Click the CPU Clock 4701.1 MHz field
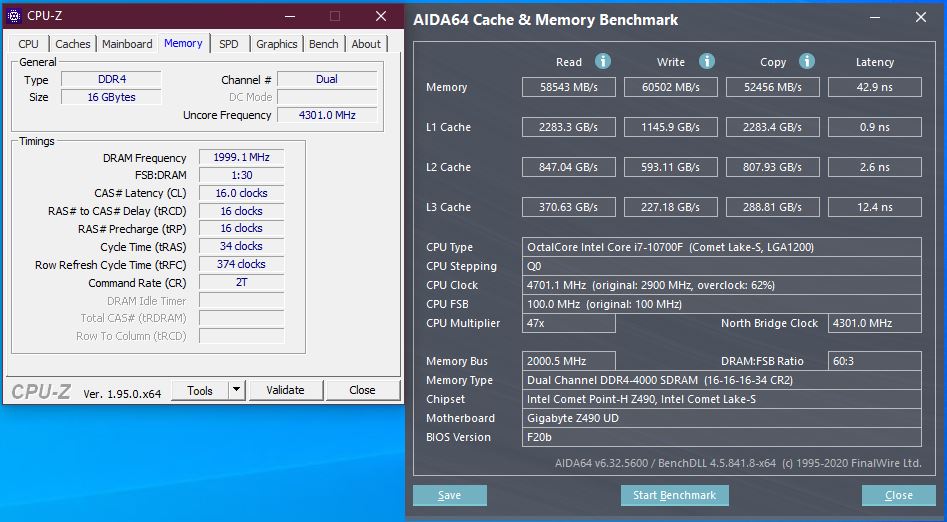Screen dimensions: 947x522 tap(722, 285)
